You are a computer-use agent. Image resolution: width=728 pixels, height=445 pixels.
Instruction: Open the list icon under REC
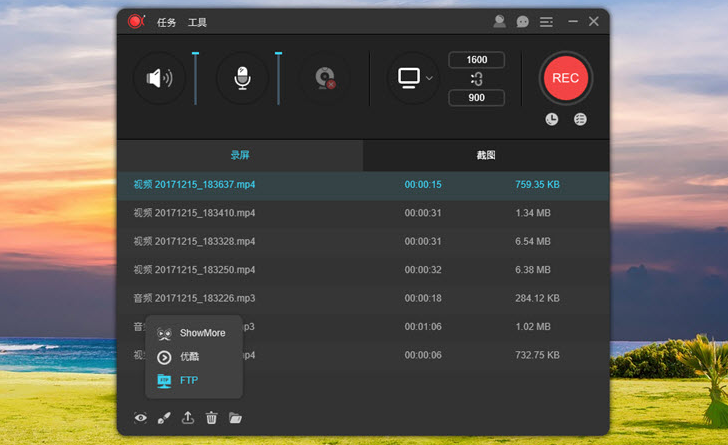(580, 120)
